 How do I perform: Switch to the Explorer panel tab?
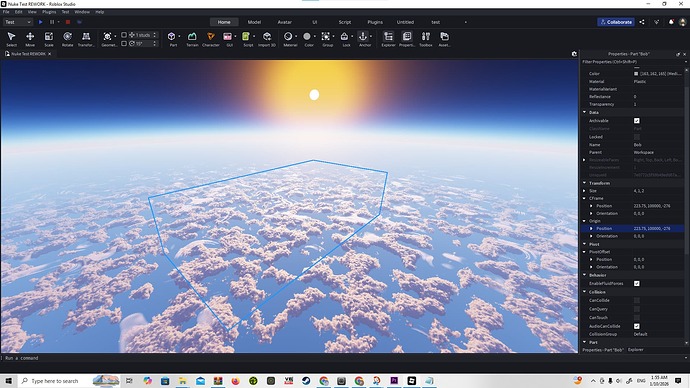pos(635,350)
